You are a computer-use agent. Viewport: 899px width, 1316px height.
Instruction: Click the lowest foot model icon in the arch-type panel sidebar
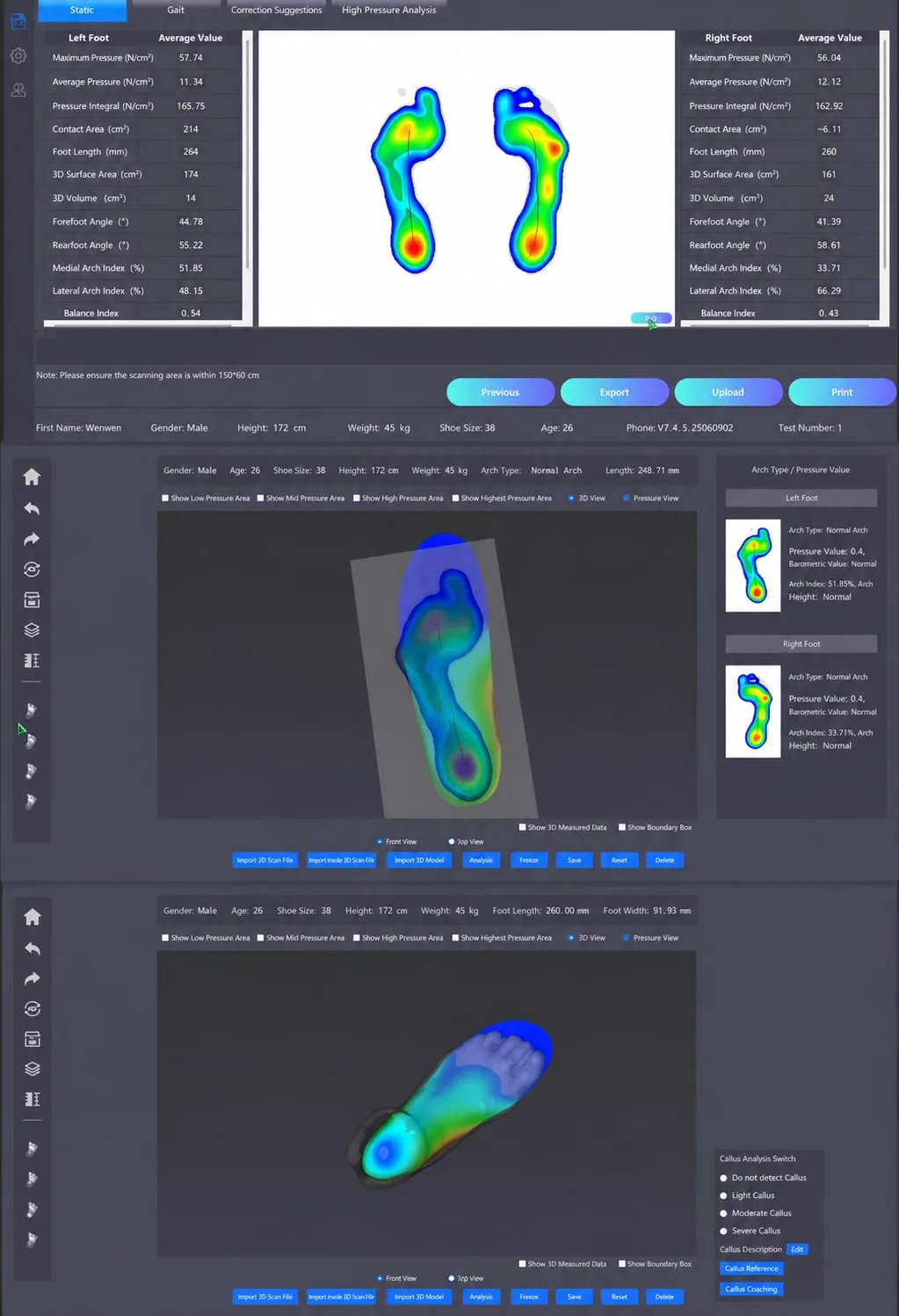(x=31, y=802)
